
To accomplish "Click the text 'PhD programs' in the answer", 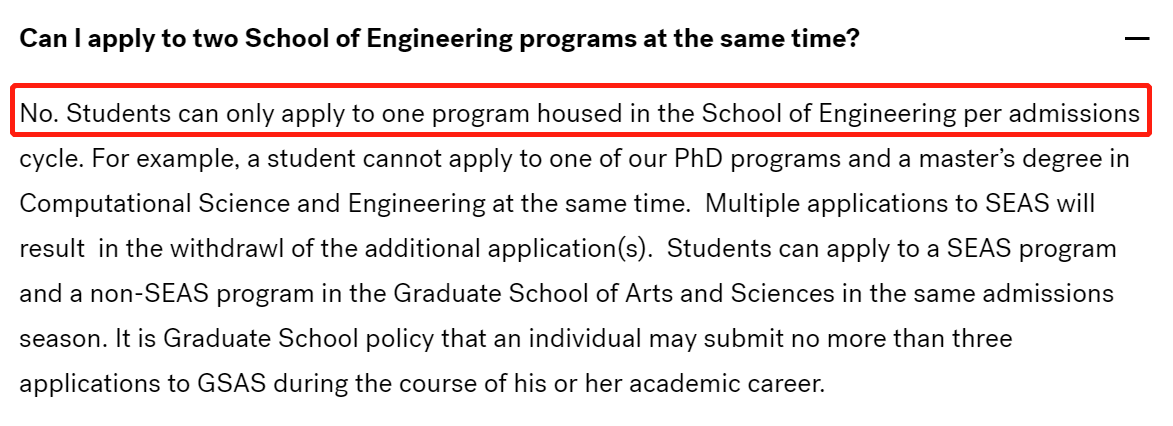I will [758, 159].
